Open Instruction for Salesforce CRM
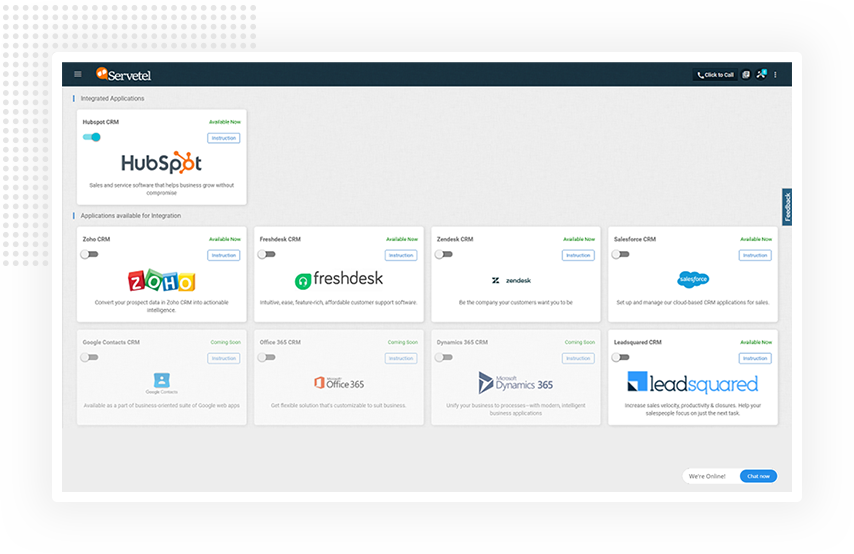Screen dimensions: 854x554 pos(755,255)
